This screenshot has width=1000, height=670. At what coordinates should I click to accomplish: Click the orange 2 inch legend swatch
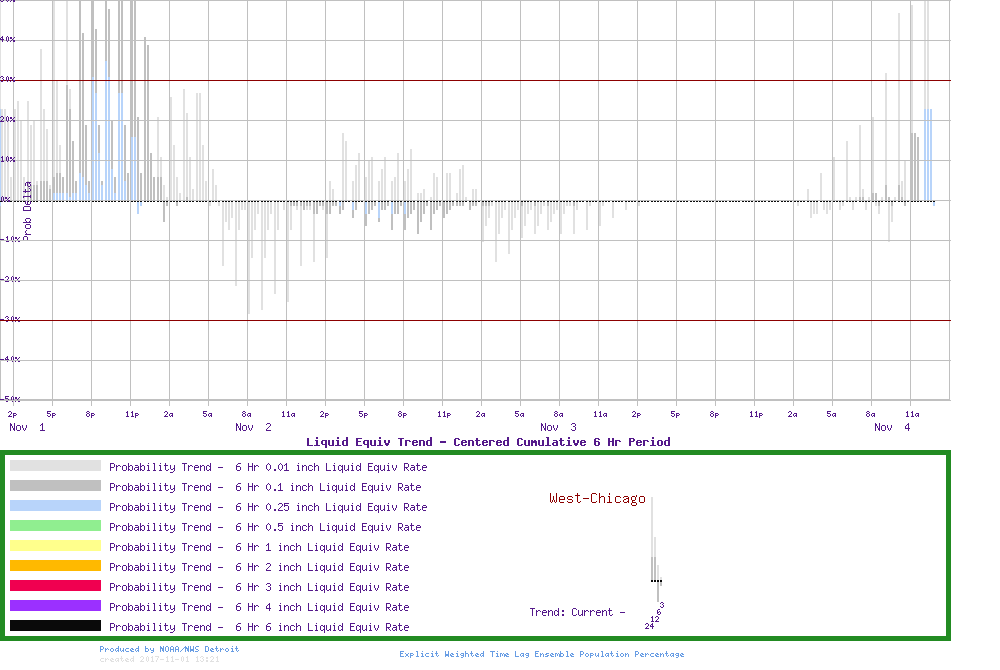pos(55,566)
